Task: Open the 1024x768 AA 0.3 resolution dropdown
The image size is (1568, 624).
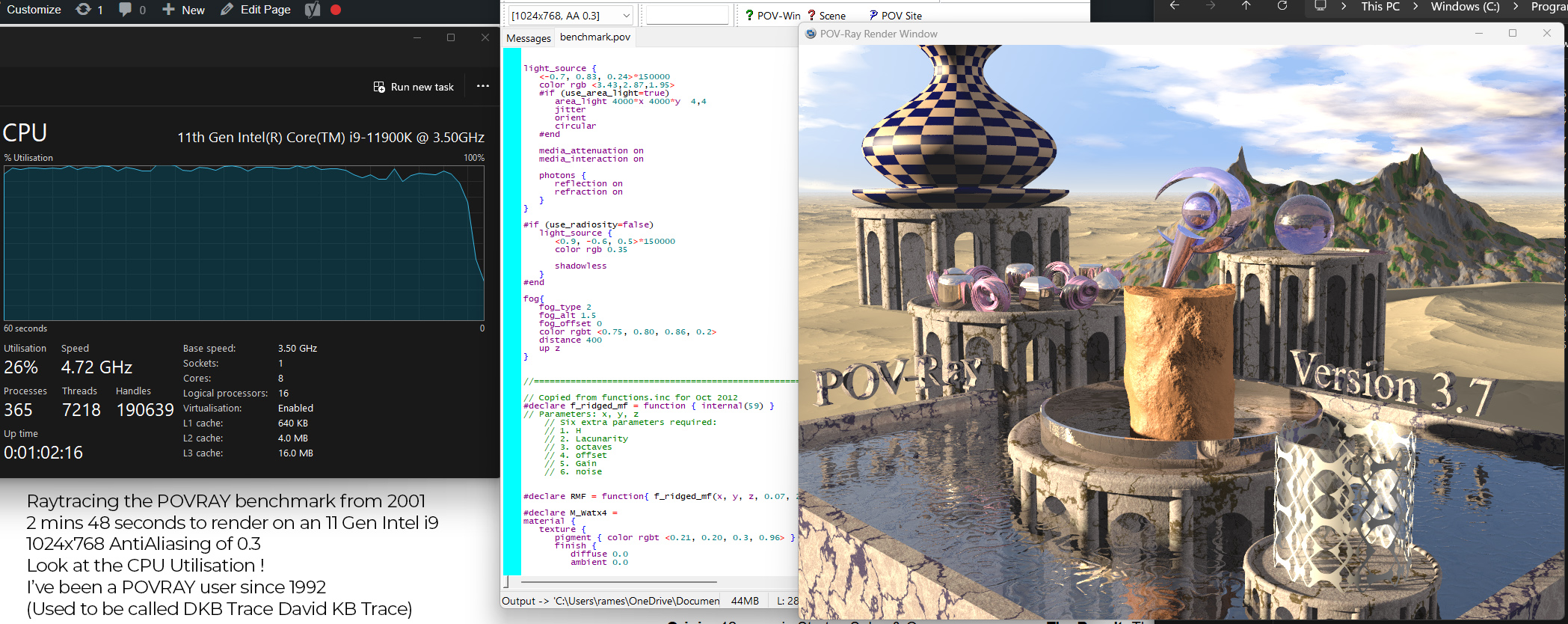Action: (571, 15)
